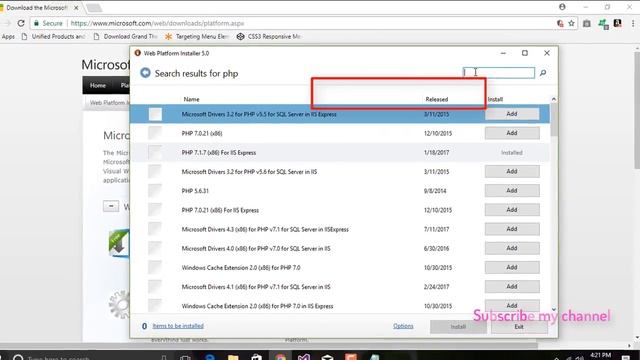Click the Installed status for PHP 7.1.7

[x=512, y=152]
